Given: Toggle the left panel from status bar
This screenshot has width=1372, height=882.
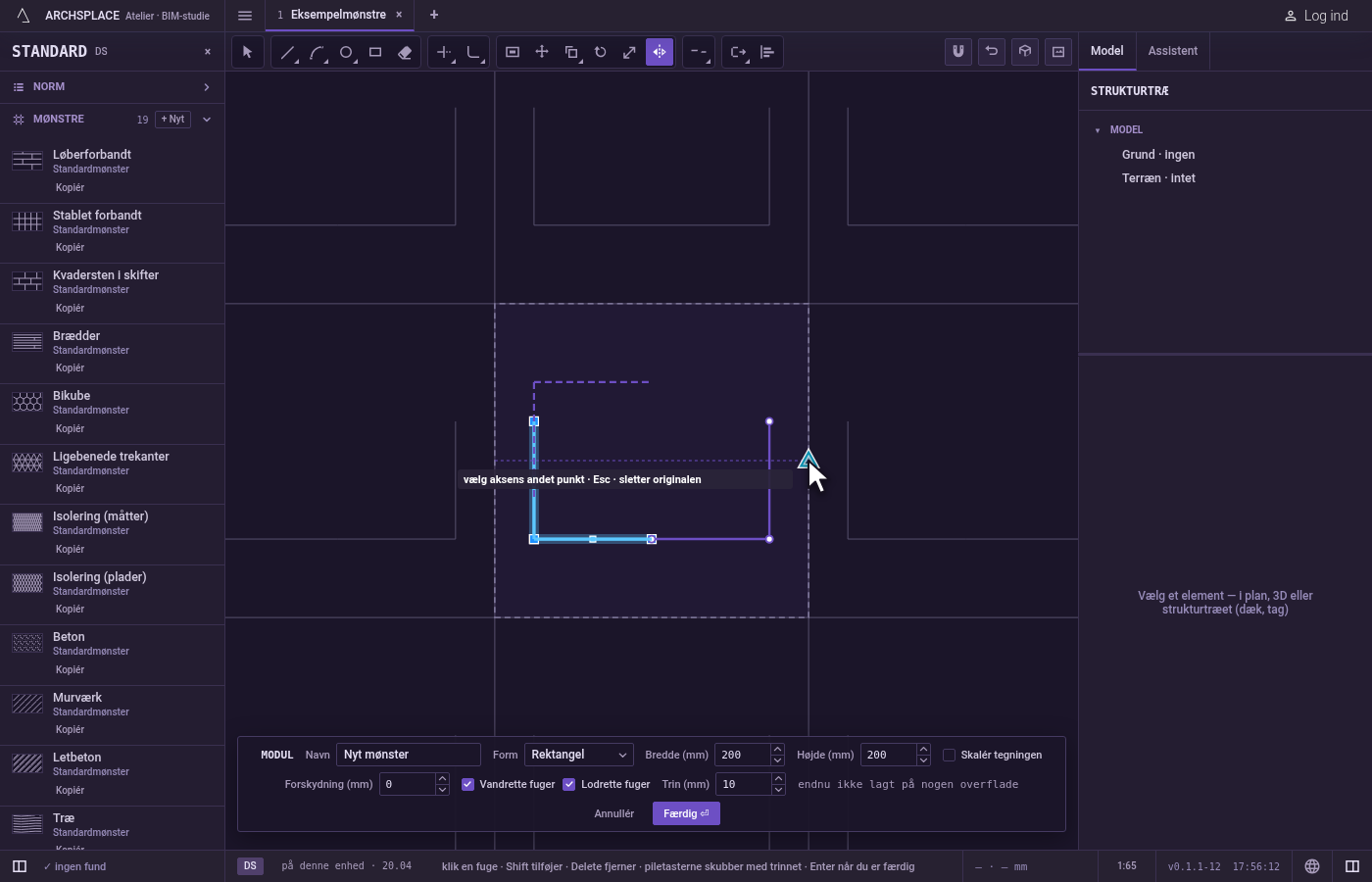Looking at the screenshot, I should coord(19,866).
